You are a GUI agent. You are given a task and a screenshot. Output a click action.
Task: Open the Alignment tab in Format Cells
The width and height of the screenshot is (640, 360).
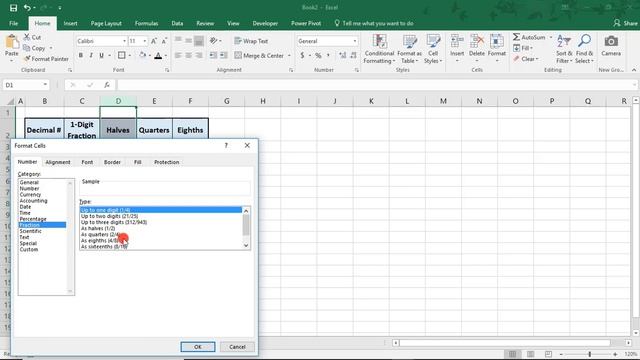pyautogui.click(x=58, y=162)
